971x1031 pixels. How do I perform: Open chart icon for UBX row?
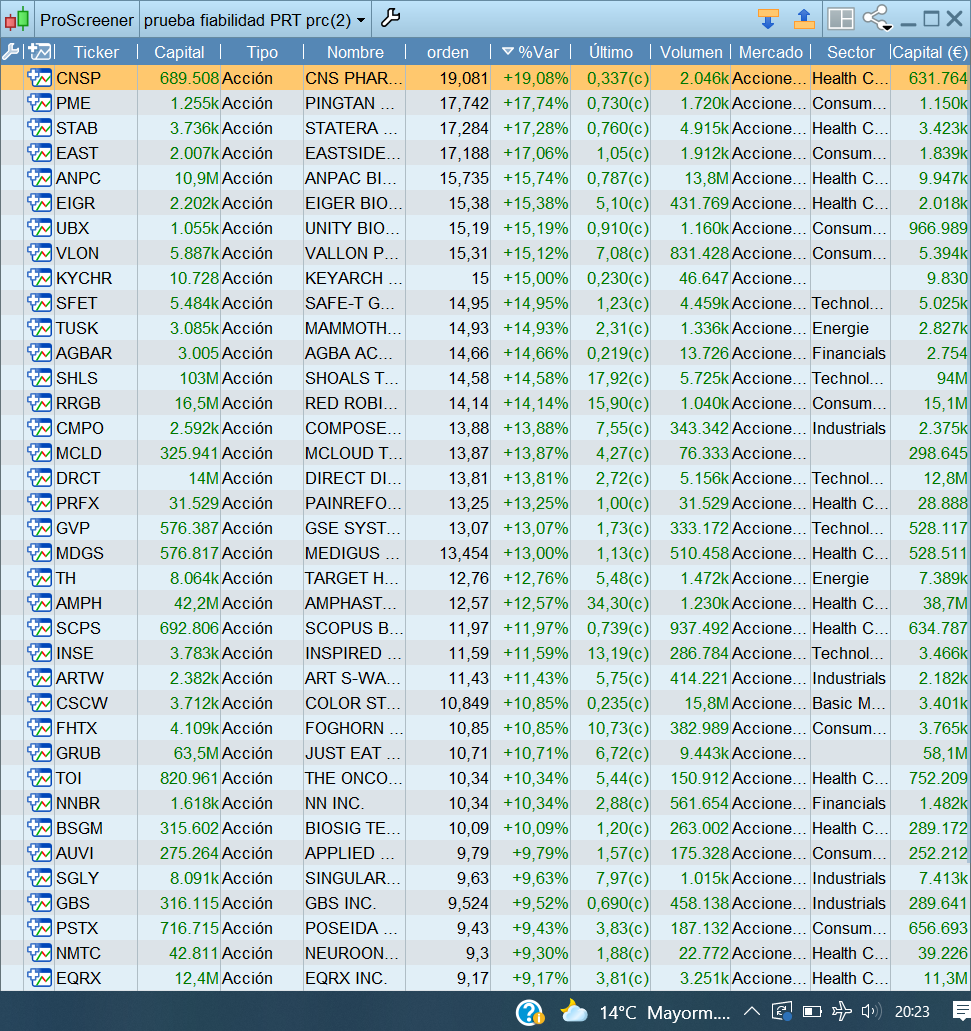click(x=39, y=228)
